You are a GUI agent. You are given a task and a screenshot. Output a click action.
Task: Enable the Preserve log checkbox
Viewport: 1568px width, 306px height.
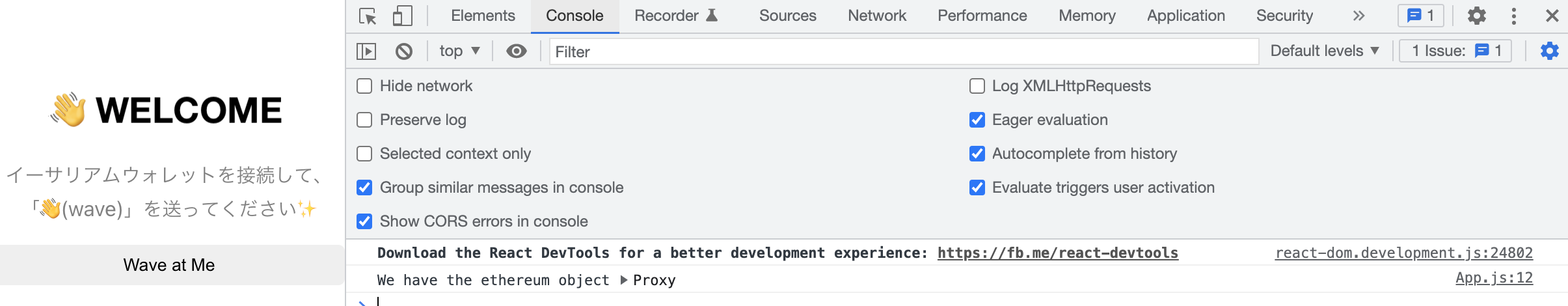[364, 120]
